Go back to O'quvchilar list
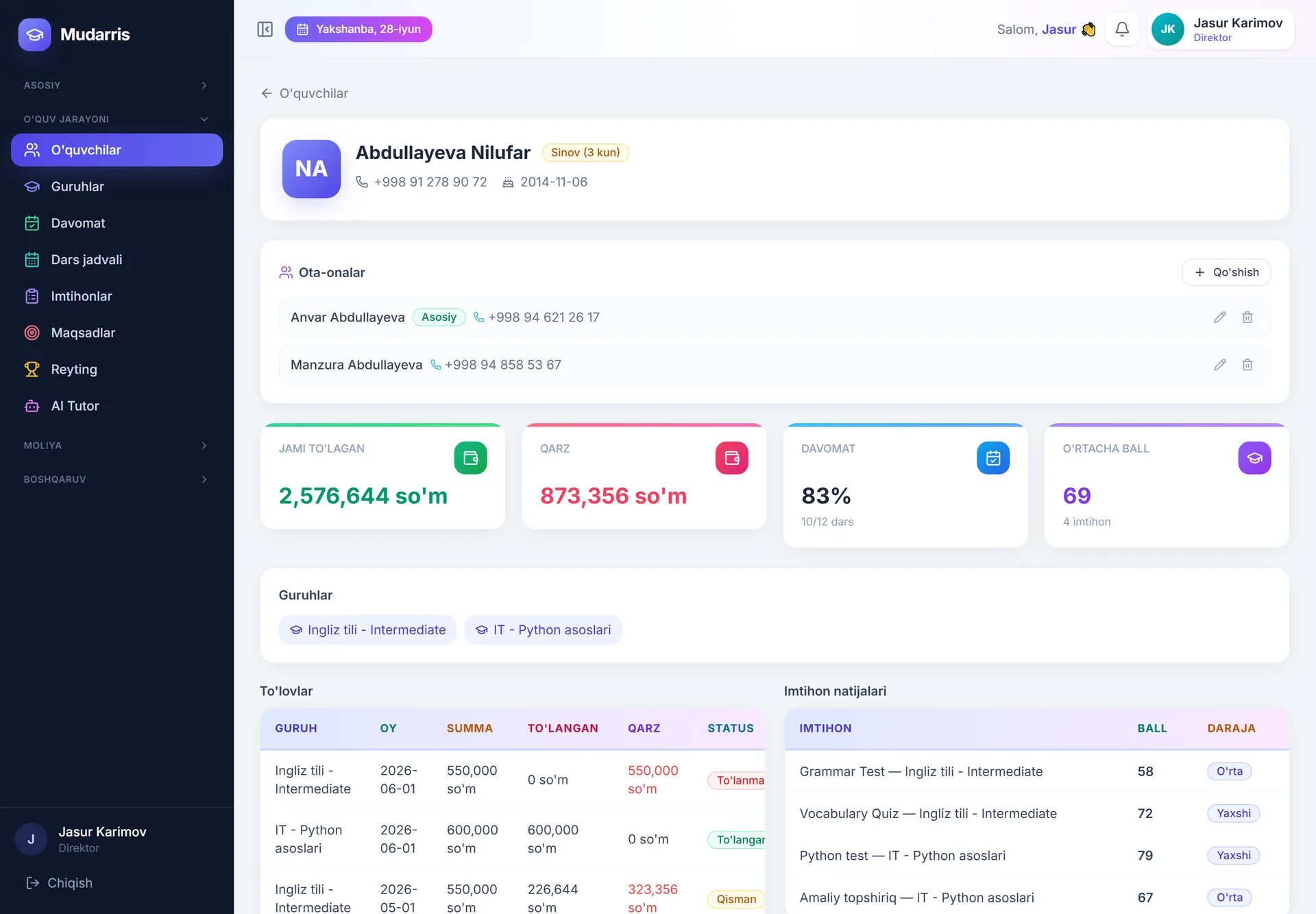This screenshot has height=914, width=1316. coord(304,93)
